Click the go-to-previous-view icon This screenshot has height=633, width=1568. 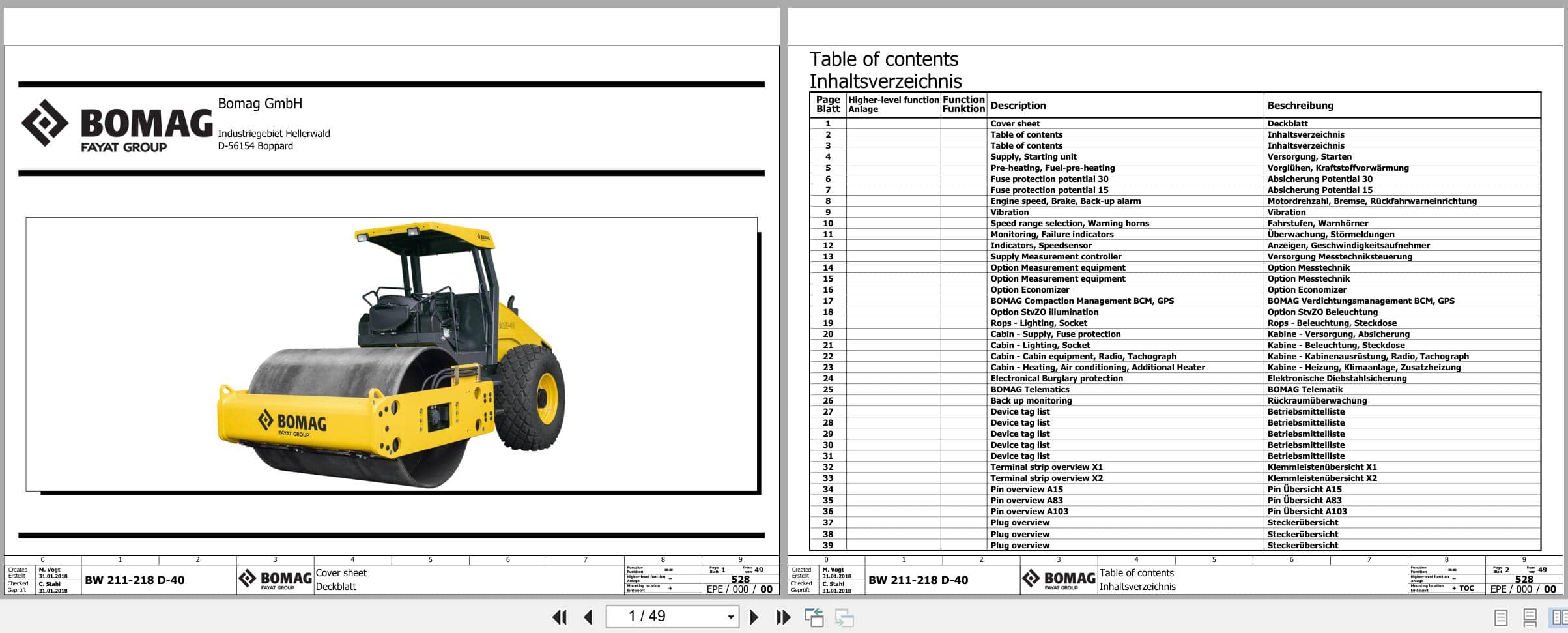[814, 617]
